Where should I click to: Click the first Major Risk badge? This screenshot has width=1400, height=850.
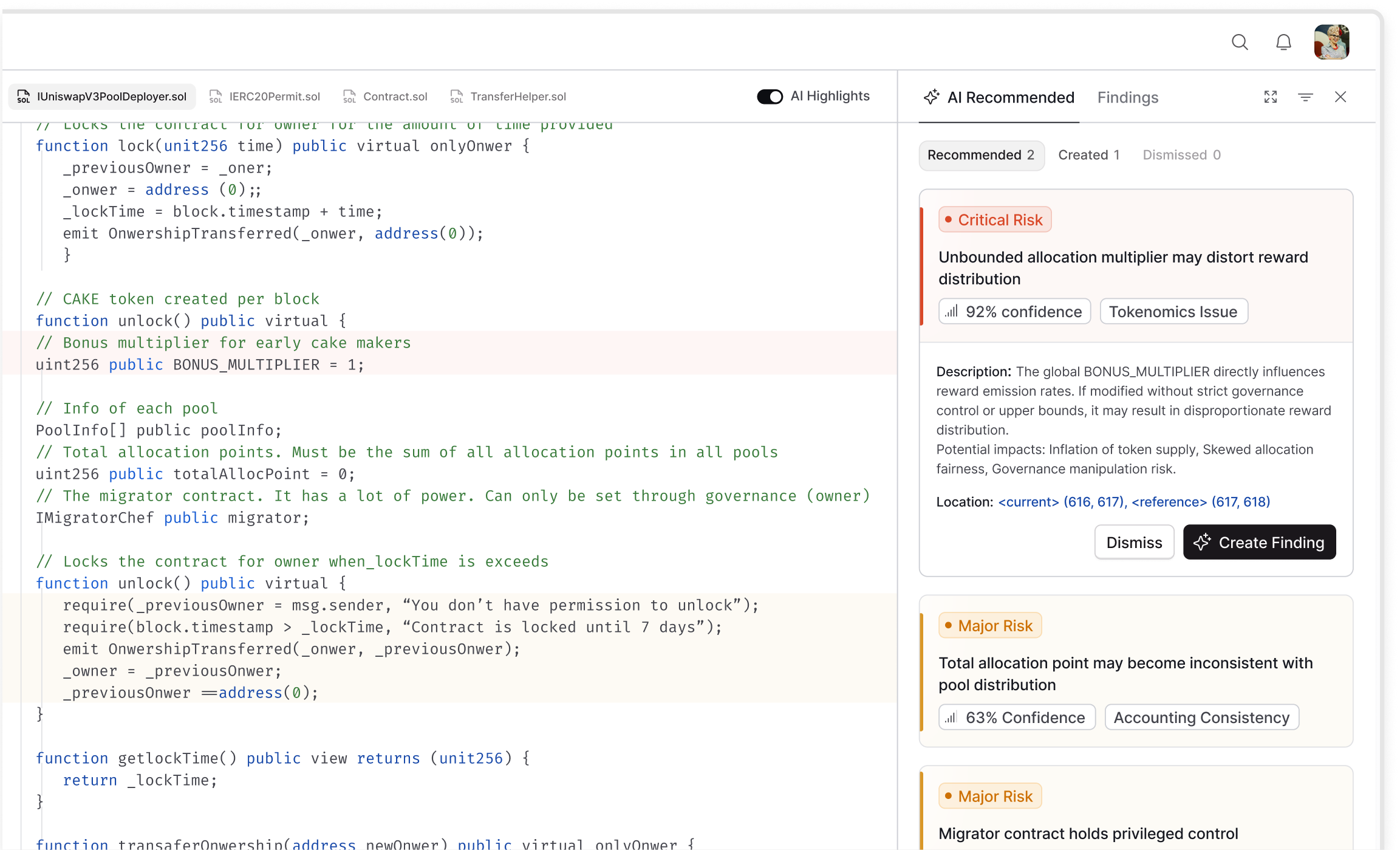pyautogui.click(x=990, y=625)
